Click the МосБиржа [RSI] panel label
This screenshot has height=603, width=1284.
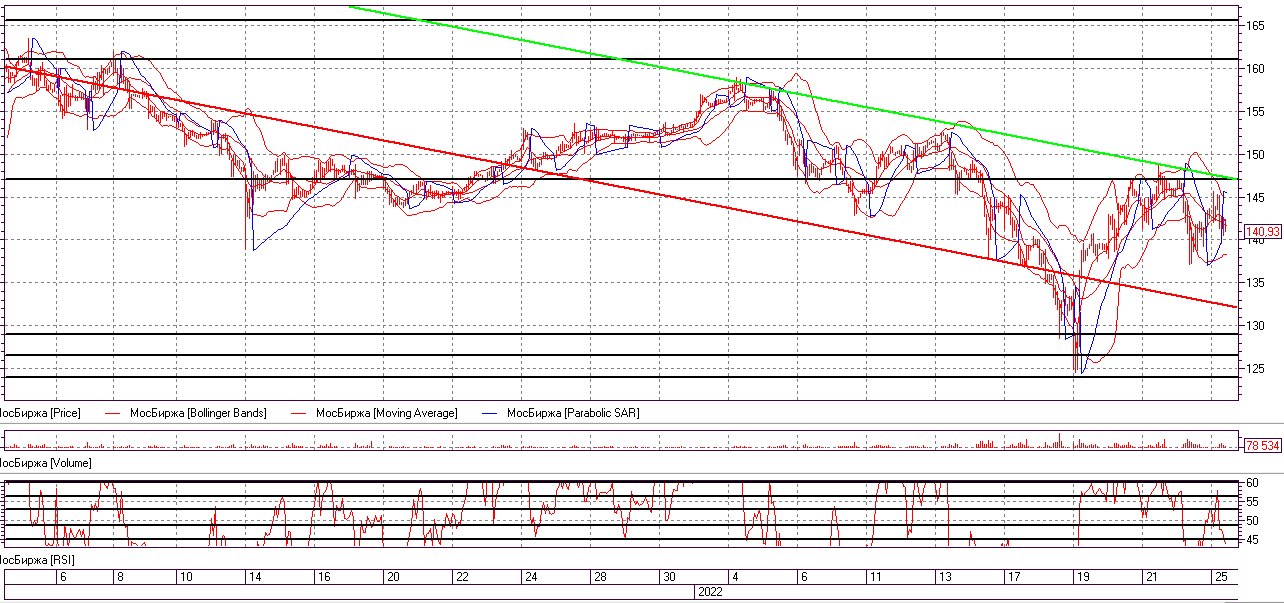pos(37,560)
